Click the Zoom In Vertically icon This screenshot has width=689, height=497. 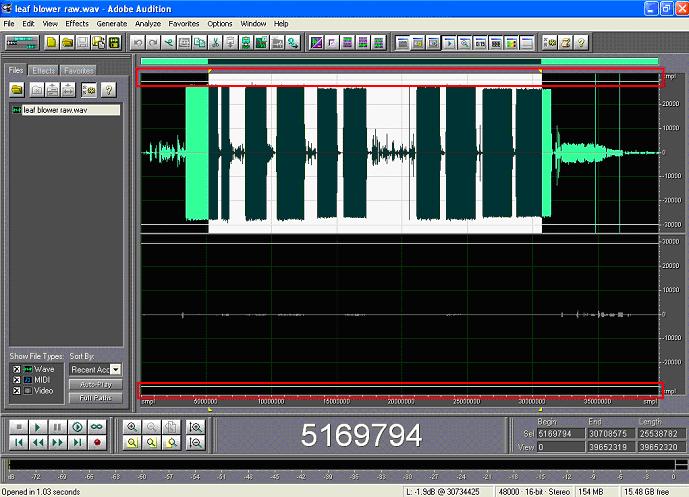[196, 427]
